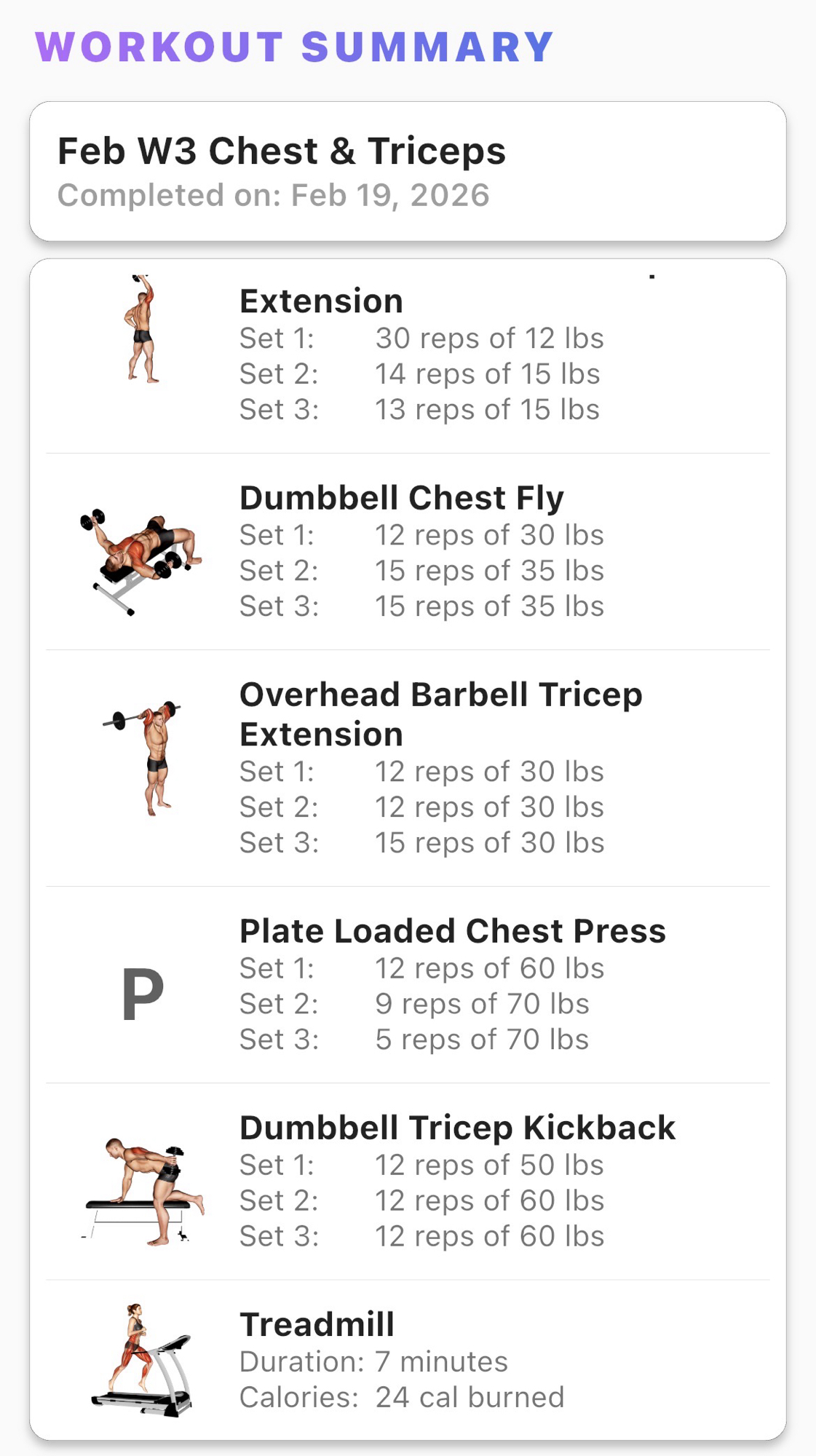This screenshot has height=1456, width=816.
Task: Select the Plate Loaded Chest Press title
Action: point(452,931)
